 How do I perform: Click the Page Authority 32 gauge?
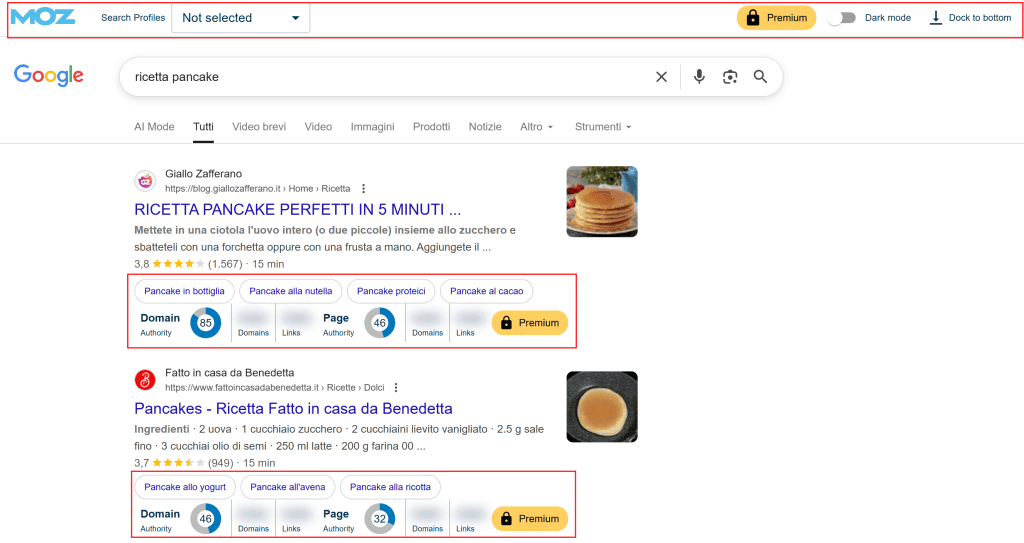pos(379,519)
